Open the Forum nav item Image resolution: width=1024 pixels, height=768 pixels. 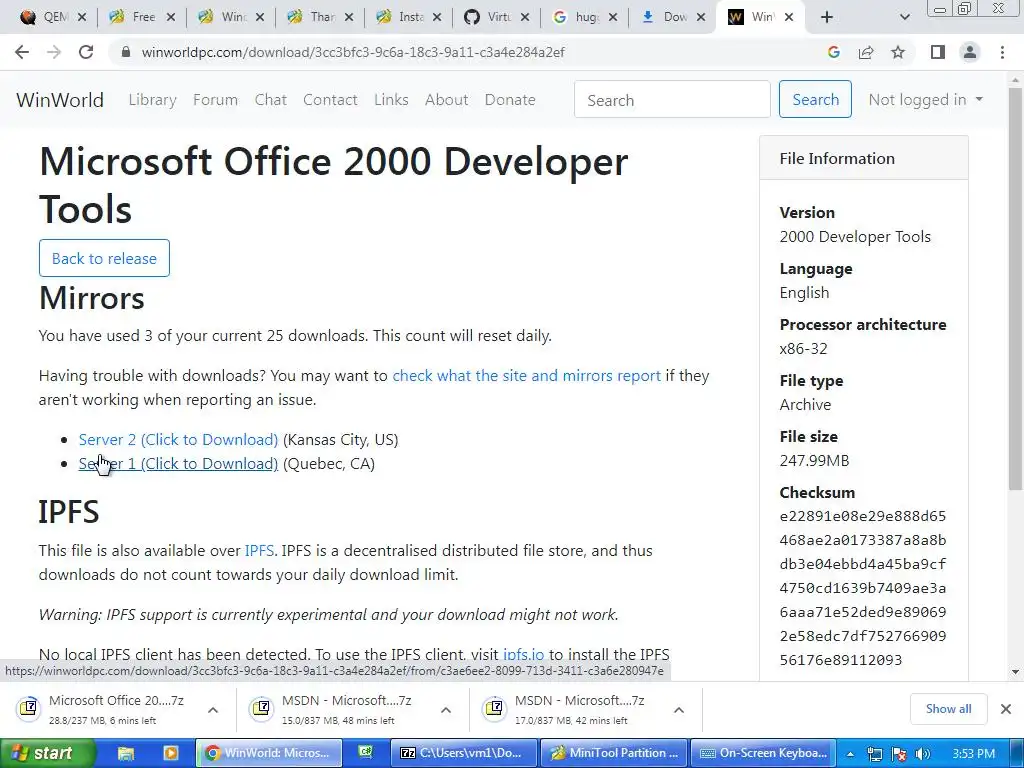point(216,100)
